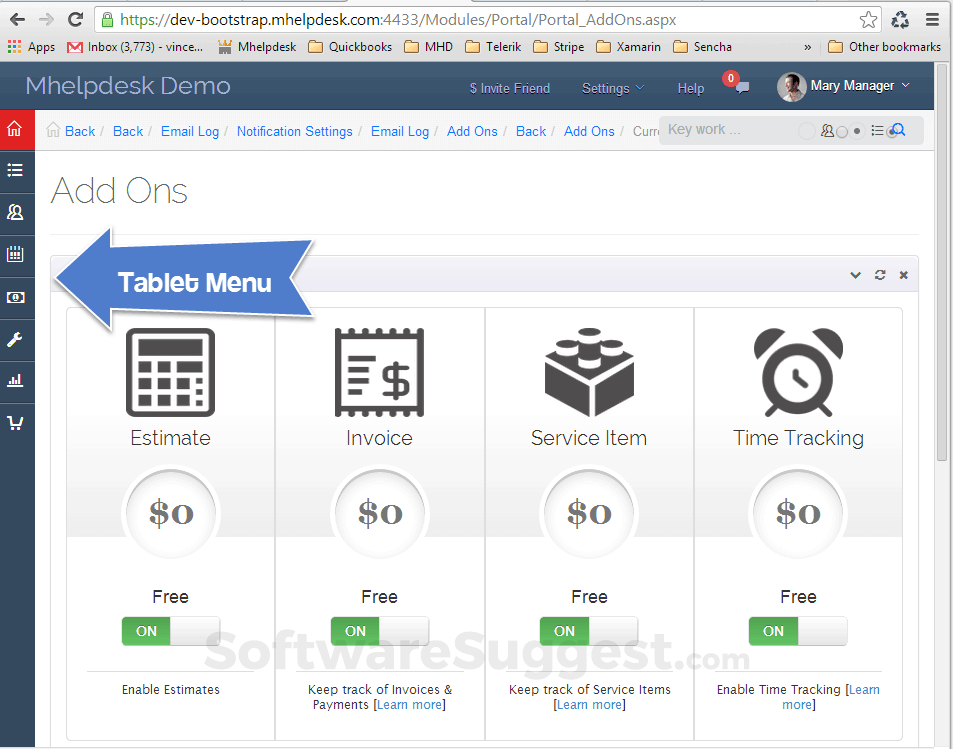Disable the Estimate add-on toggle

pos(145,631)
